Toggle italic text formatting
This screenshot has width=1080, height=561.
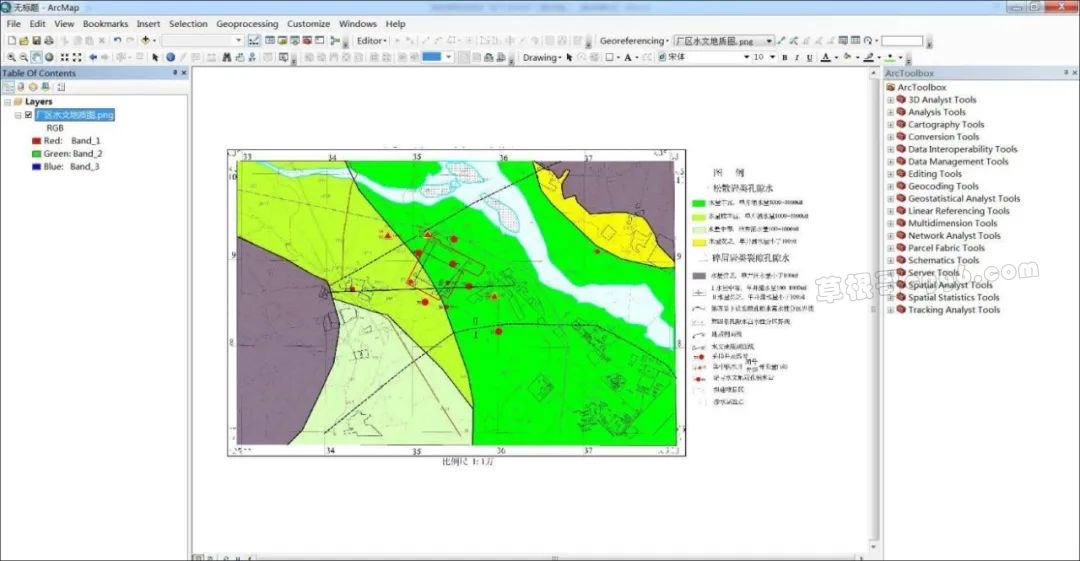click(796, 58)
